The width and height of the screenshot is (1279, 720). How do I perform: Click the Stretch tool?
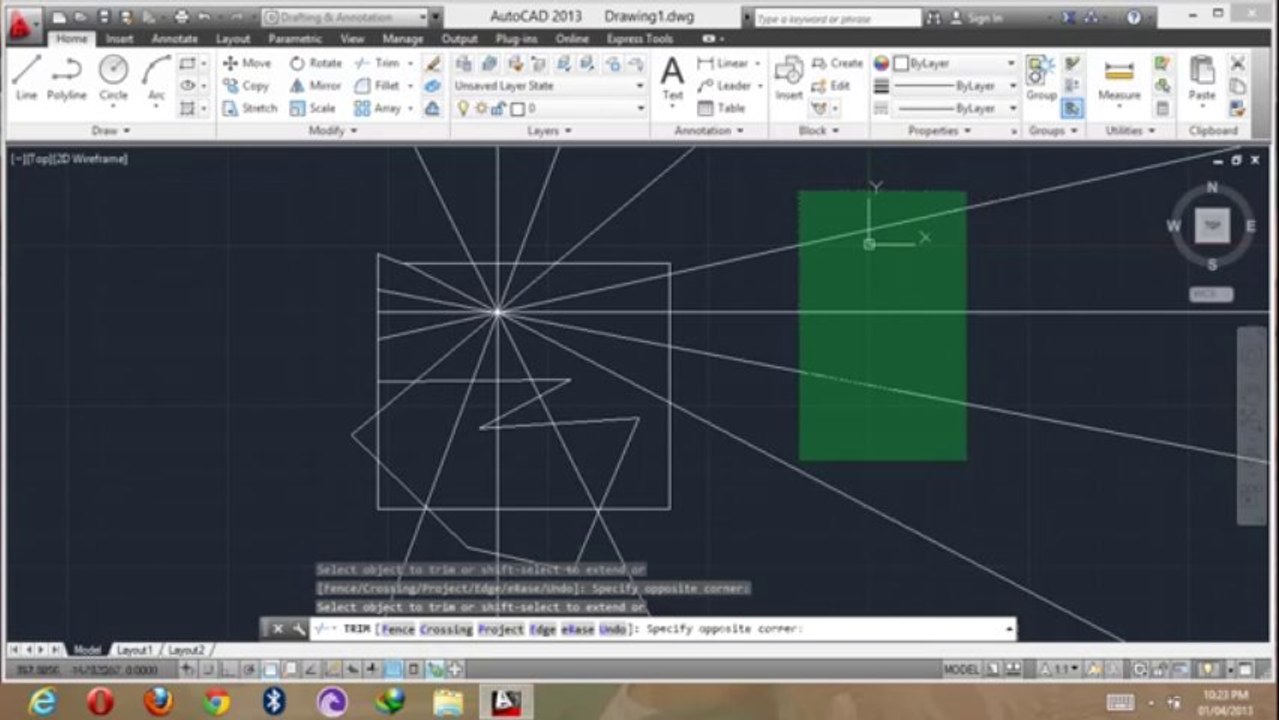(x=250, y=108)
